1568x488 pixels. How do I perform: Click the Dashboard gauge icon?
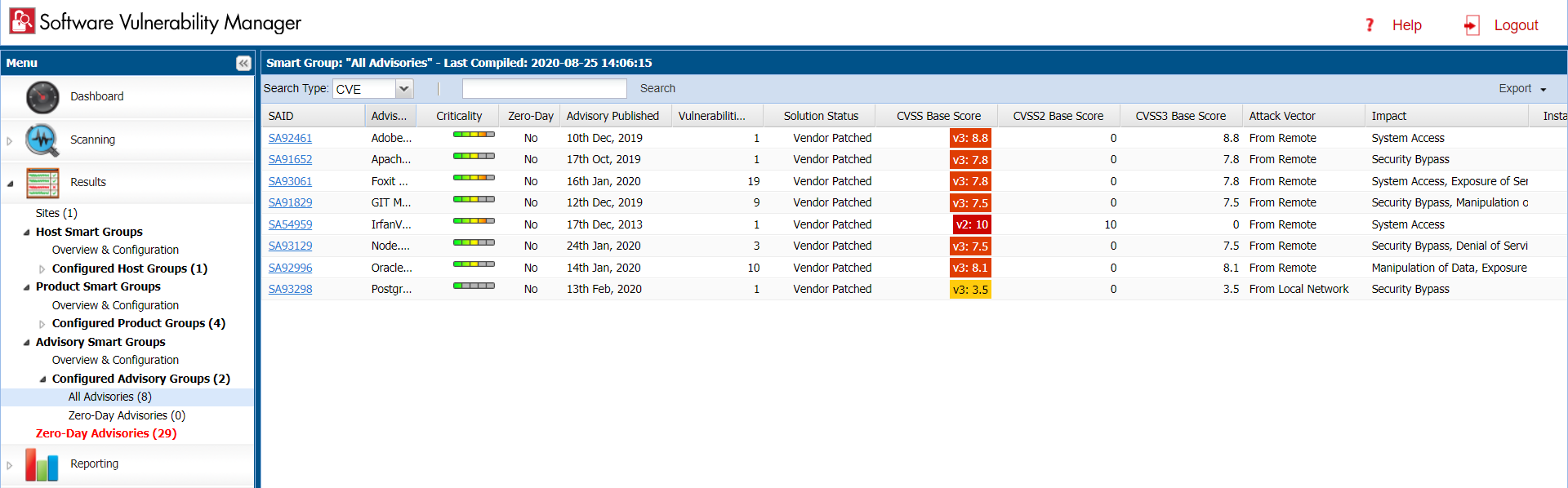point(42,97)
